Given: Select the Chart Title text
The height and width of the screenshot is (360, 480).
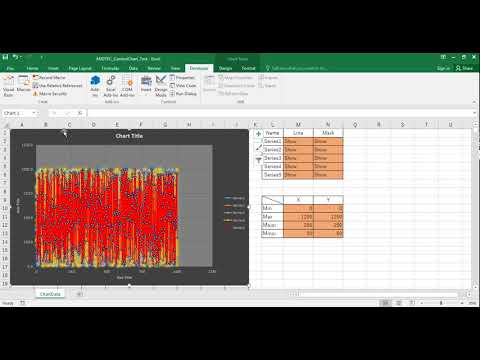Looking at the screenshot, I should tap(129, 136).
